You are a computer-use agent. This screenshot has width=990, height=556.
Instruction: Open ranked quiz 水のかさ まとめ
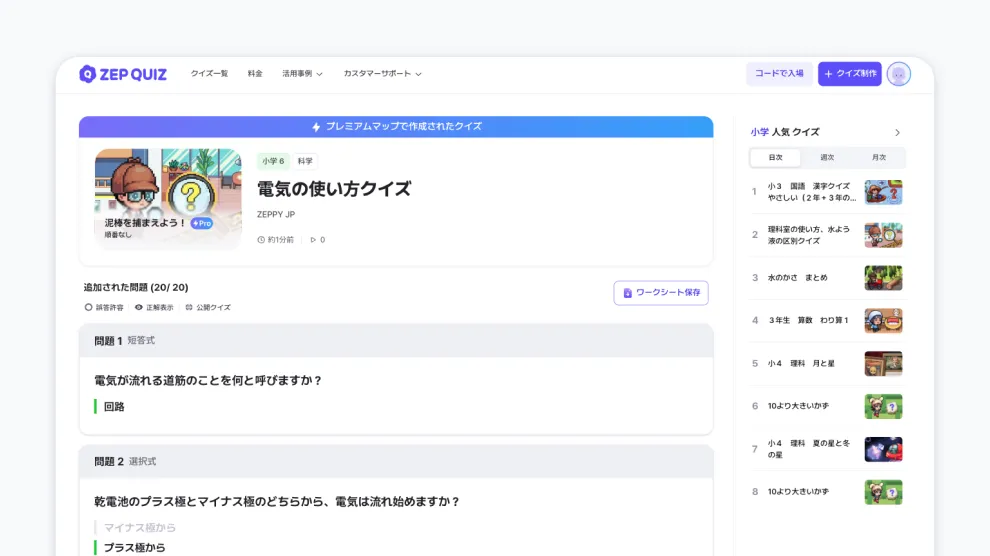(797, 278)
